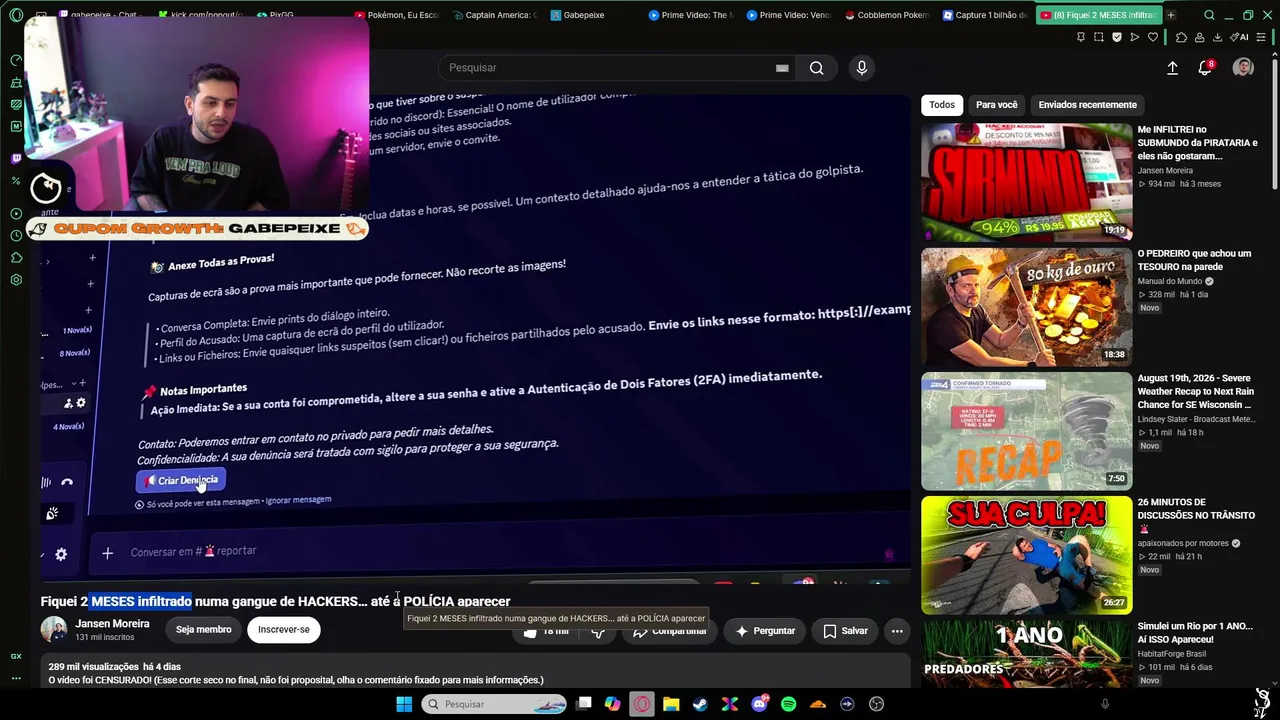Click the Windows taskbar search box
The width and height of the screenshot is (1280, 720).
coord(493,704)
